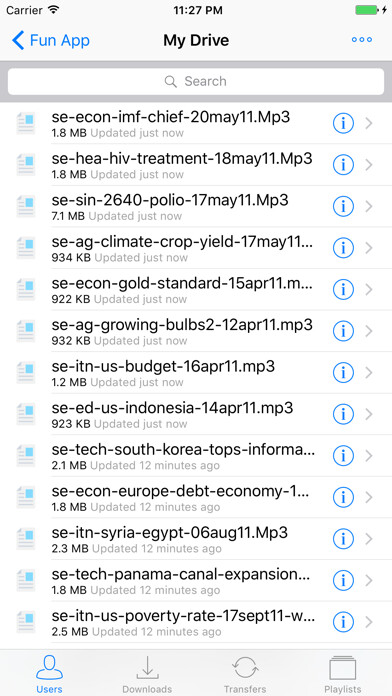Open file se-ag-growing-bulbs2-12apr11.mp3
Image resolution: width=392 pixels, height=696 pixels.
pos(182,325)
